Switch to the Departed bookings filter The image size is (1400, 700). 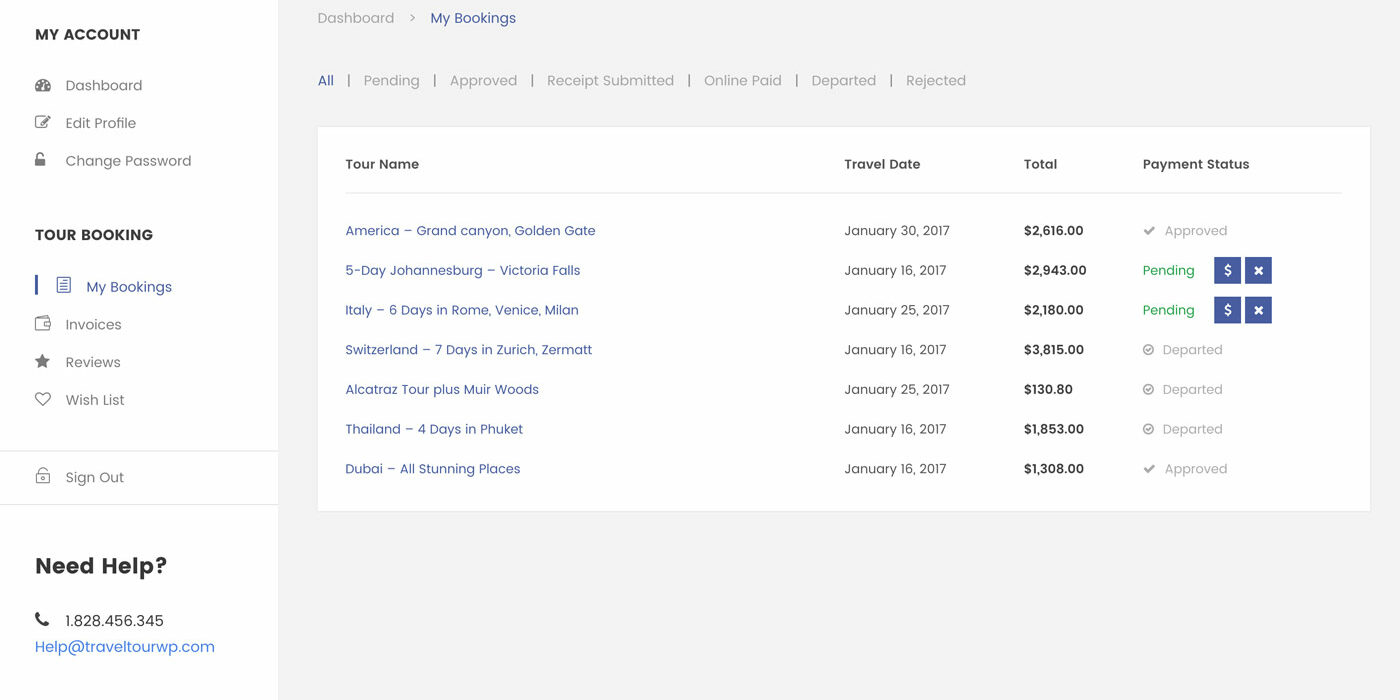[x=843, y=81]
